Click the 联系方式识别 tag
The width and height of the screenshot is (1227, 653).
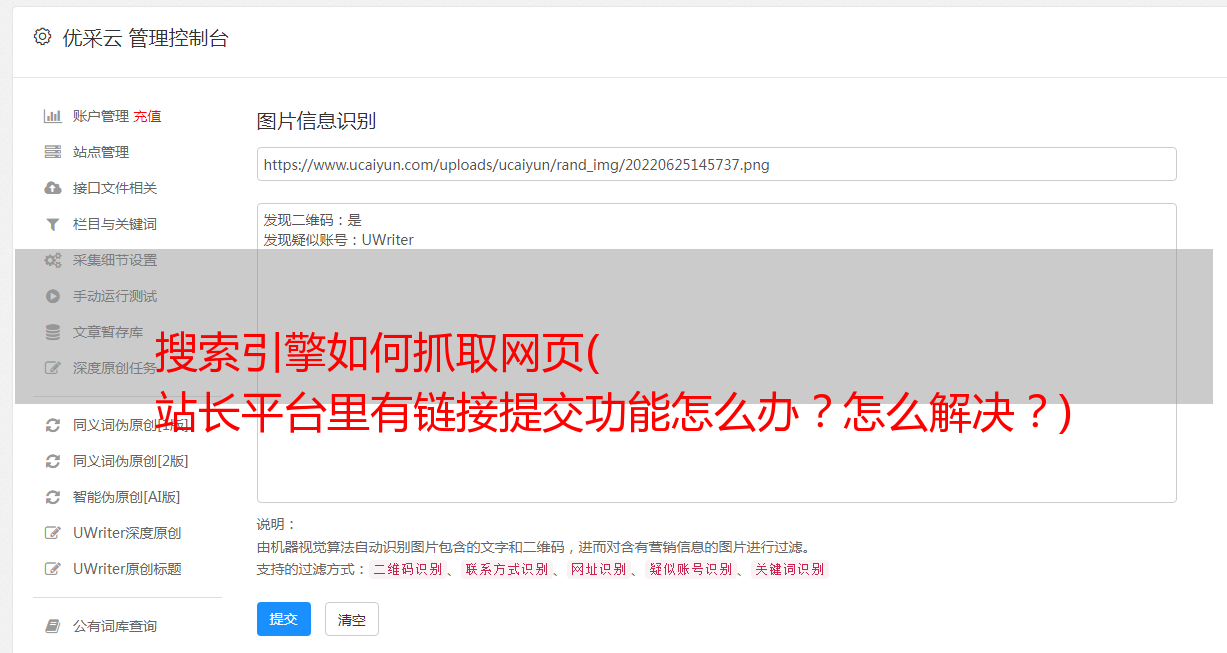[x=507, y=569]
